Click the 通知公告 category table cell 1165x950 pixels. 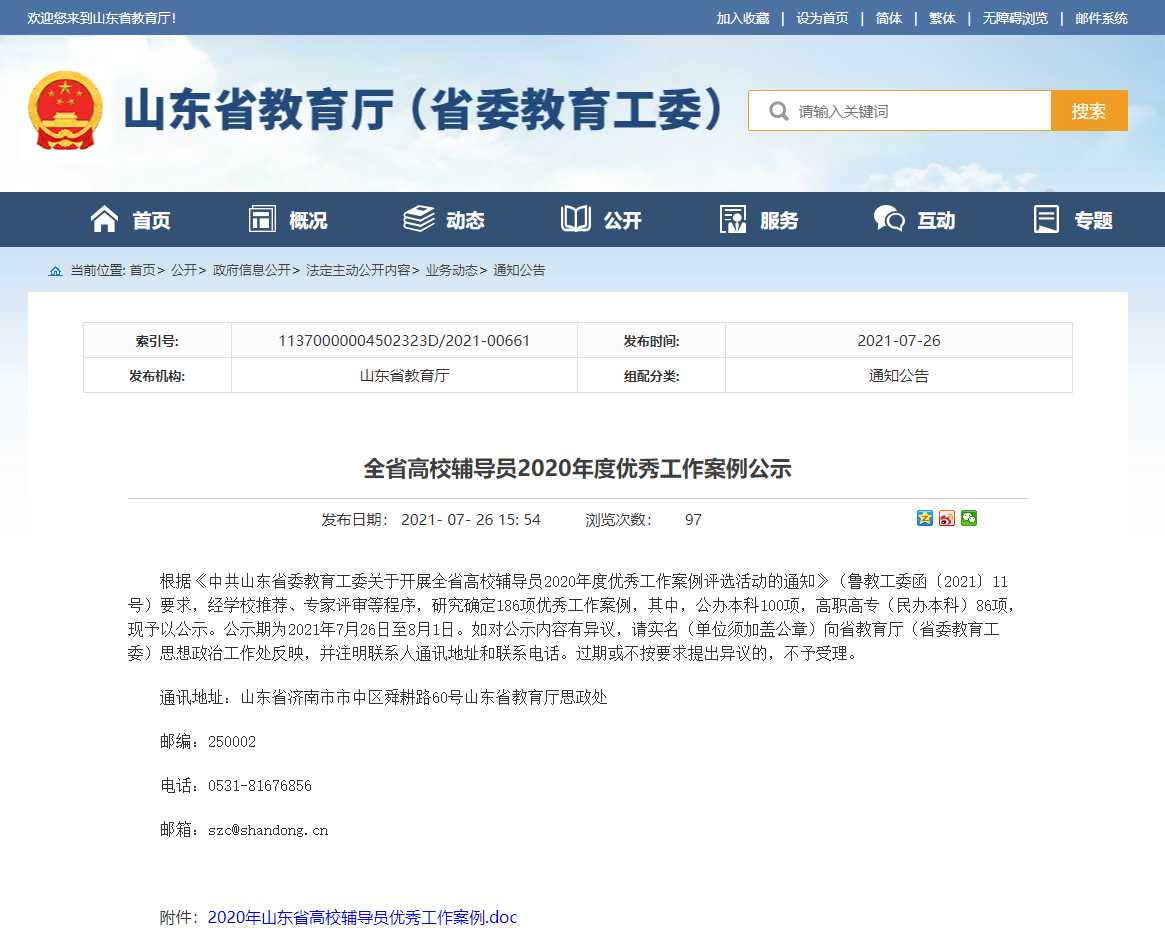pyautogui.click(x=899, y=376)
